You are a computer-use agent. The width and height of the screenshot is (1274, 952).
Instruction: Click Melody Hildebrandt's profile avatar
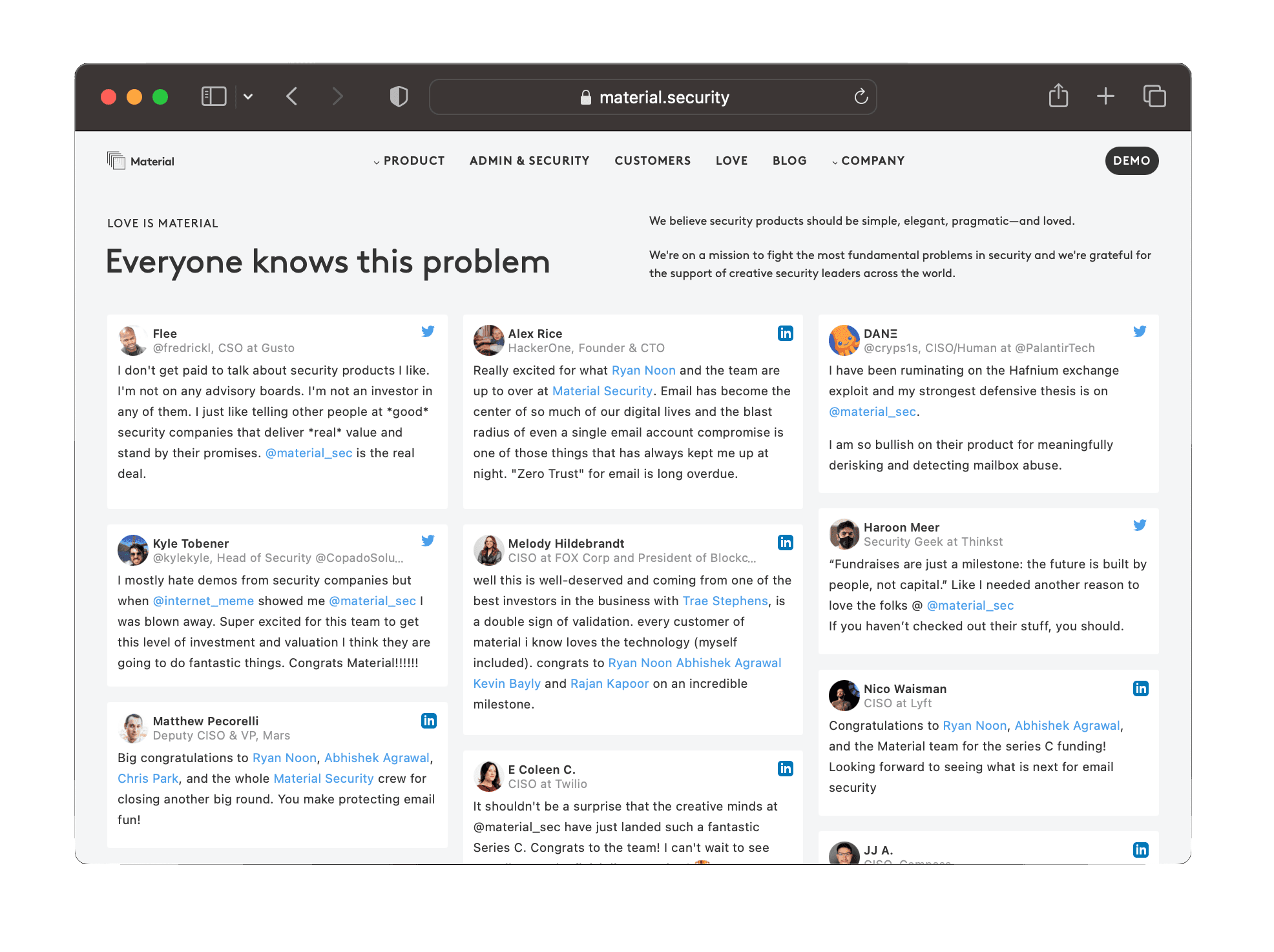click(488, 550)
